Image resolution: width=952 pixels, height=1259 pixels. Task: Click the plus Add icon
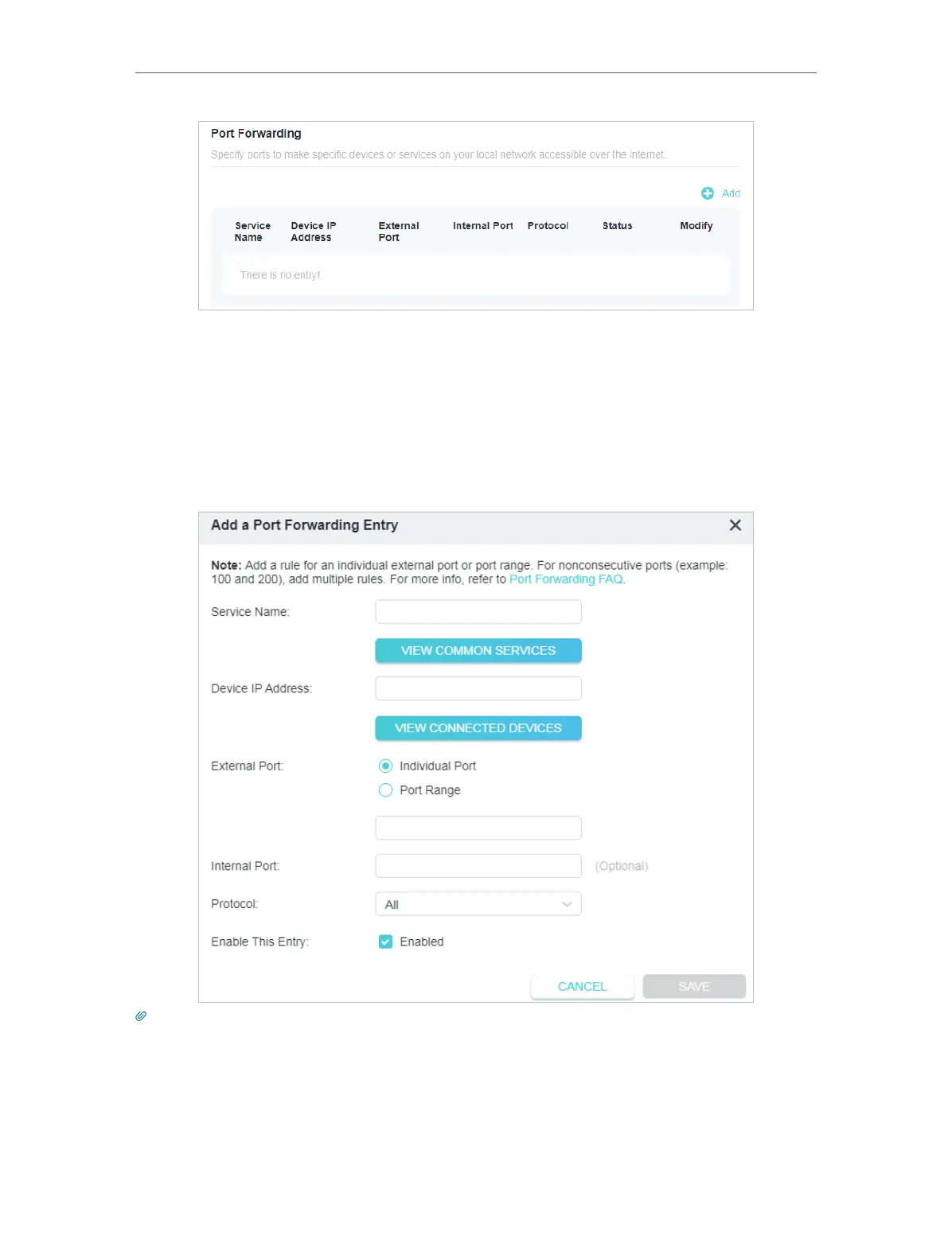point(707,193)
